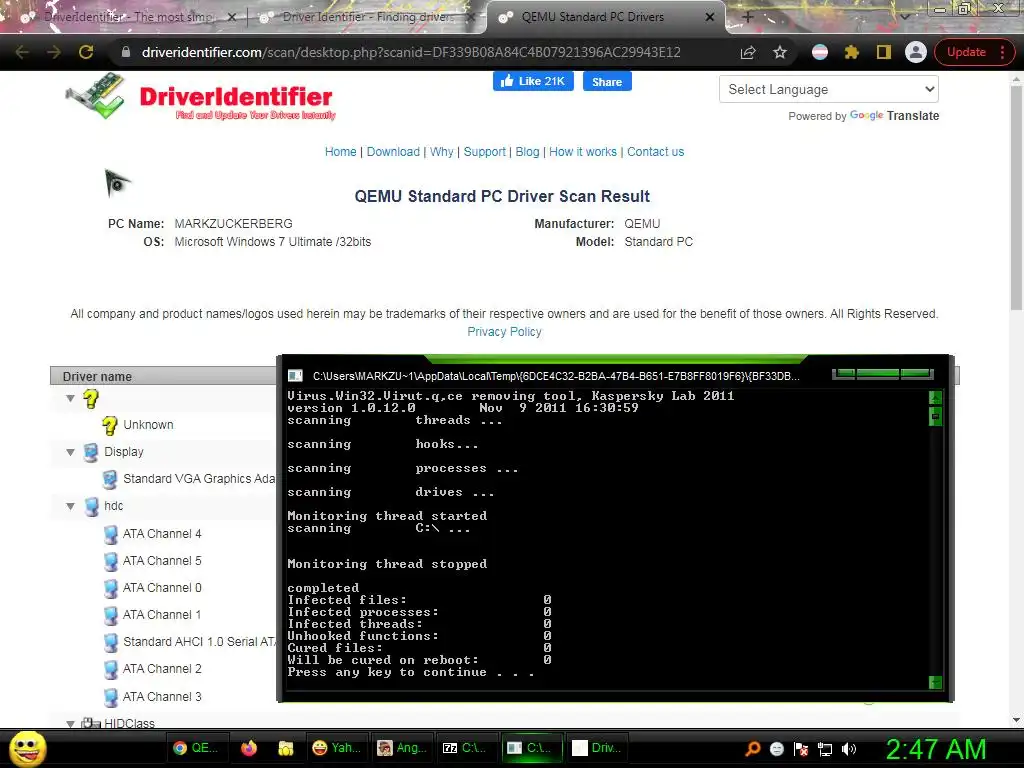Image resolution: width=1024 pixels, height=768 pixels.
Task: Click the ATA Channel 4 device icon
Action: click(110, 534)
